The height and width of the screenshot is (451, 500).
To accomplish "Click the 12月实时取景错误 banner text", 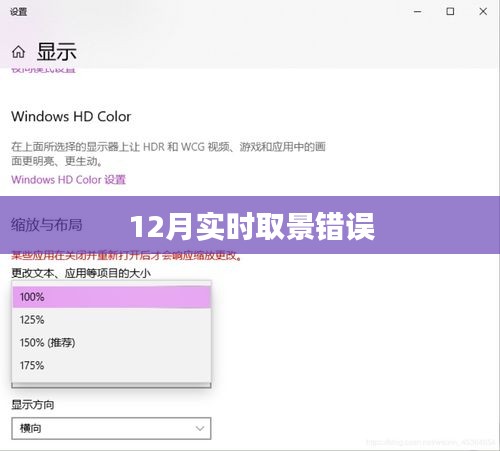I will coord(252,227).
